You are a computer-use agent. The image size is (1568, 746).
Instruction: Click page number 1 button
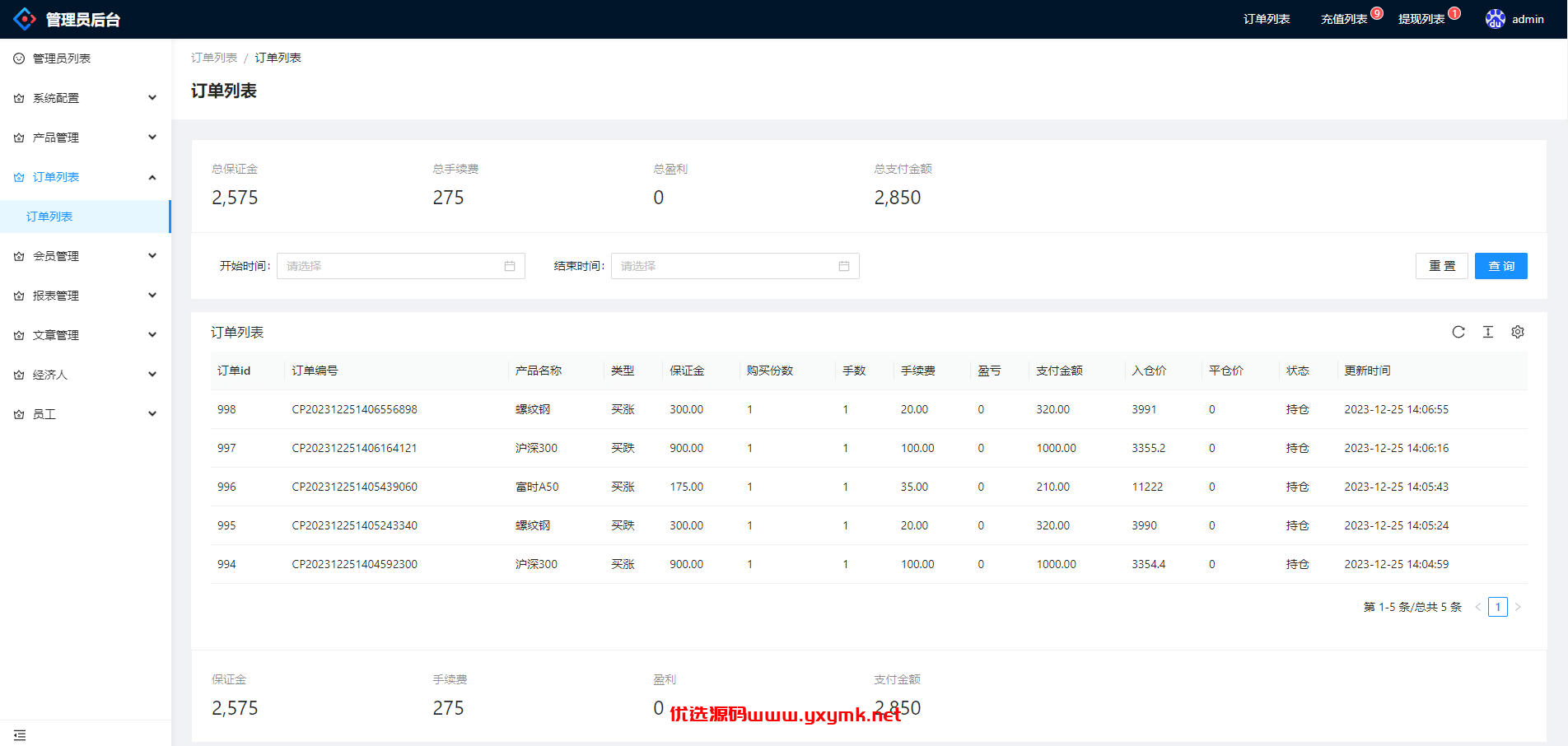tap(1498, 607)
